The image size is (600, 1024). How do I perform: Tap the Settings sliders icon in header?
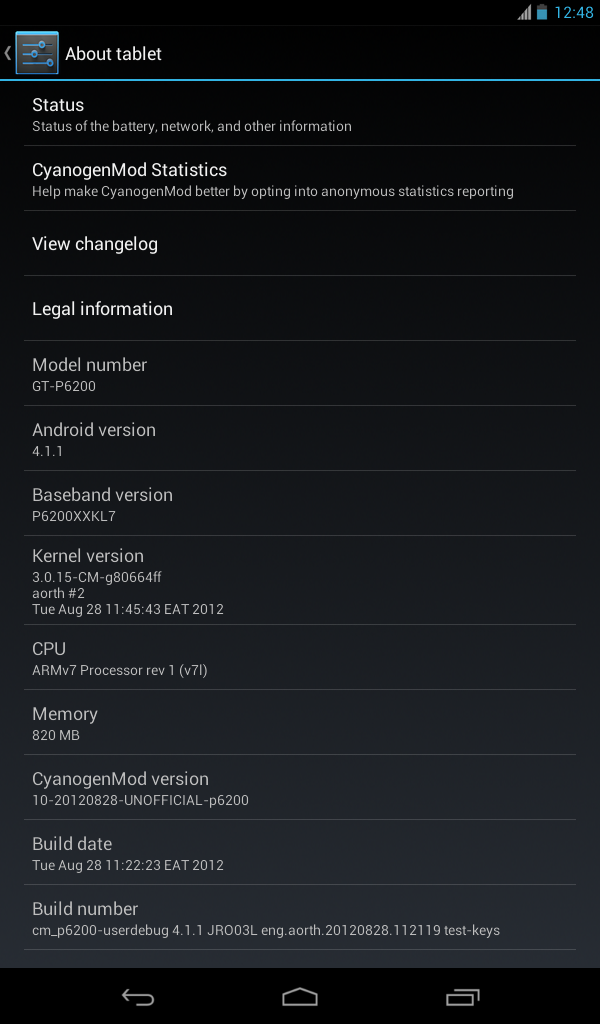tap(37, 53)
